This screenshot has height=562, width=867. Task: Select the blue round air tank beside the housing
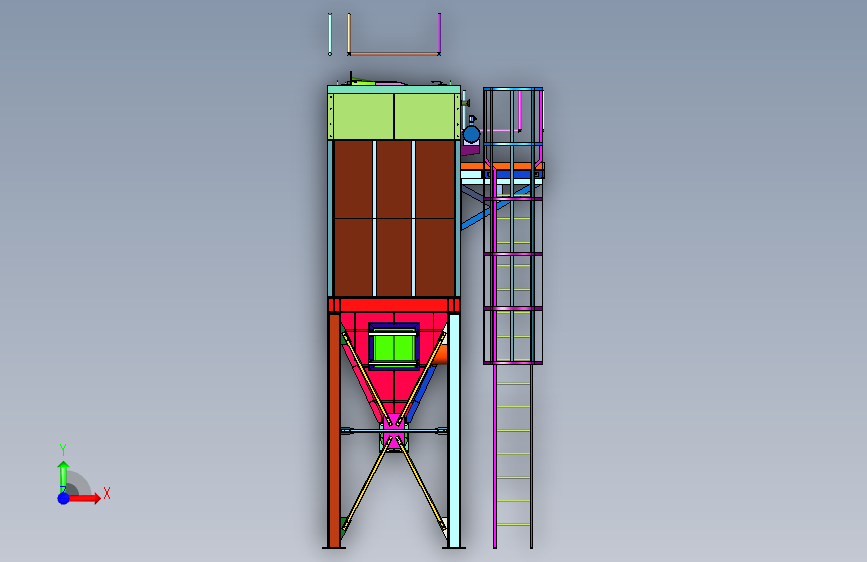pos(471,134)
